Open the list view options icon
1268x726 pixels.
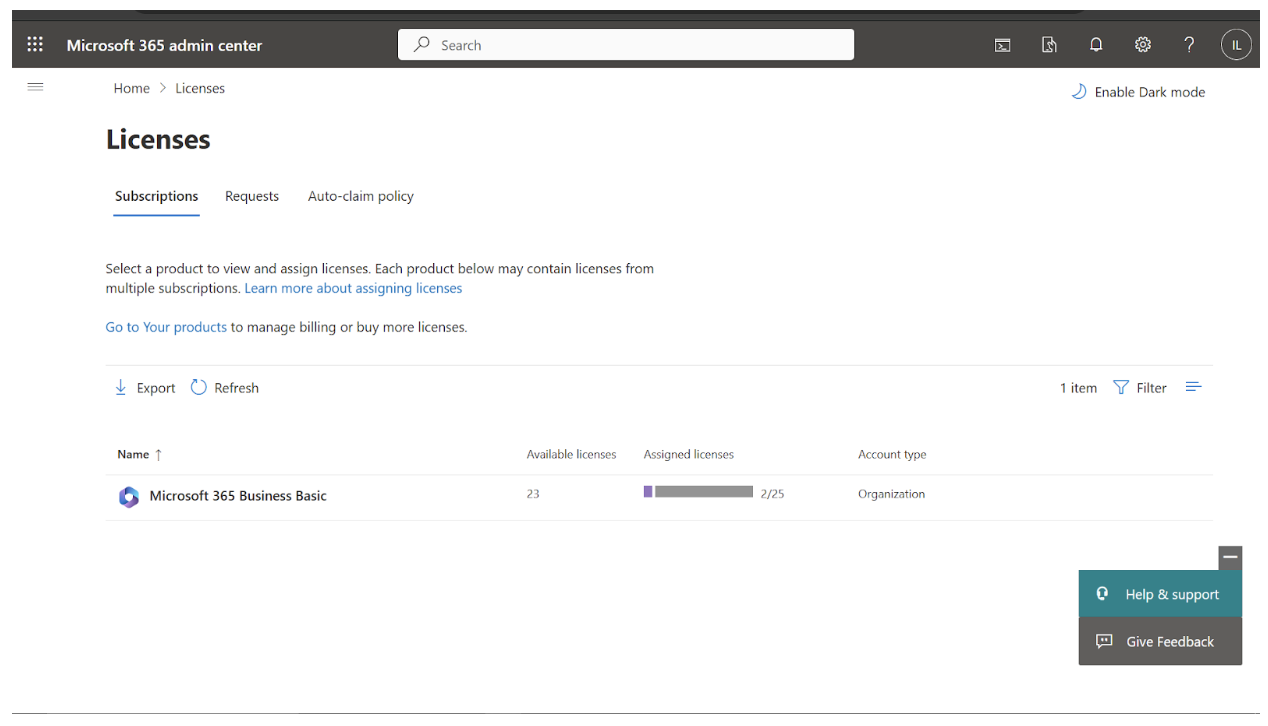coord(1193,387)
